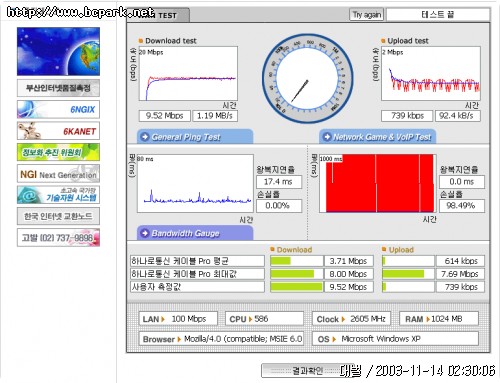
Task: Click the green 정보화 추진 위원회 banner
Action: point(58,152)
